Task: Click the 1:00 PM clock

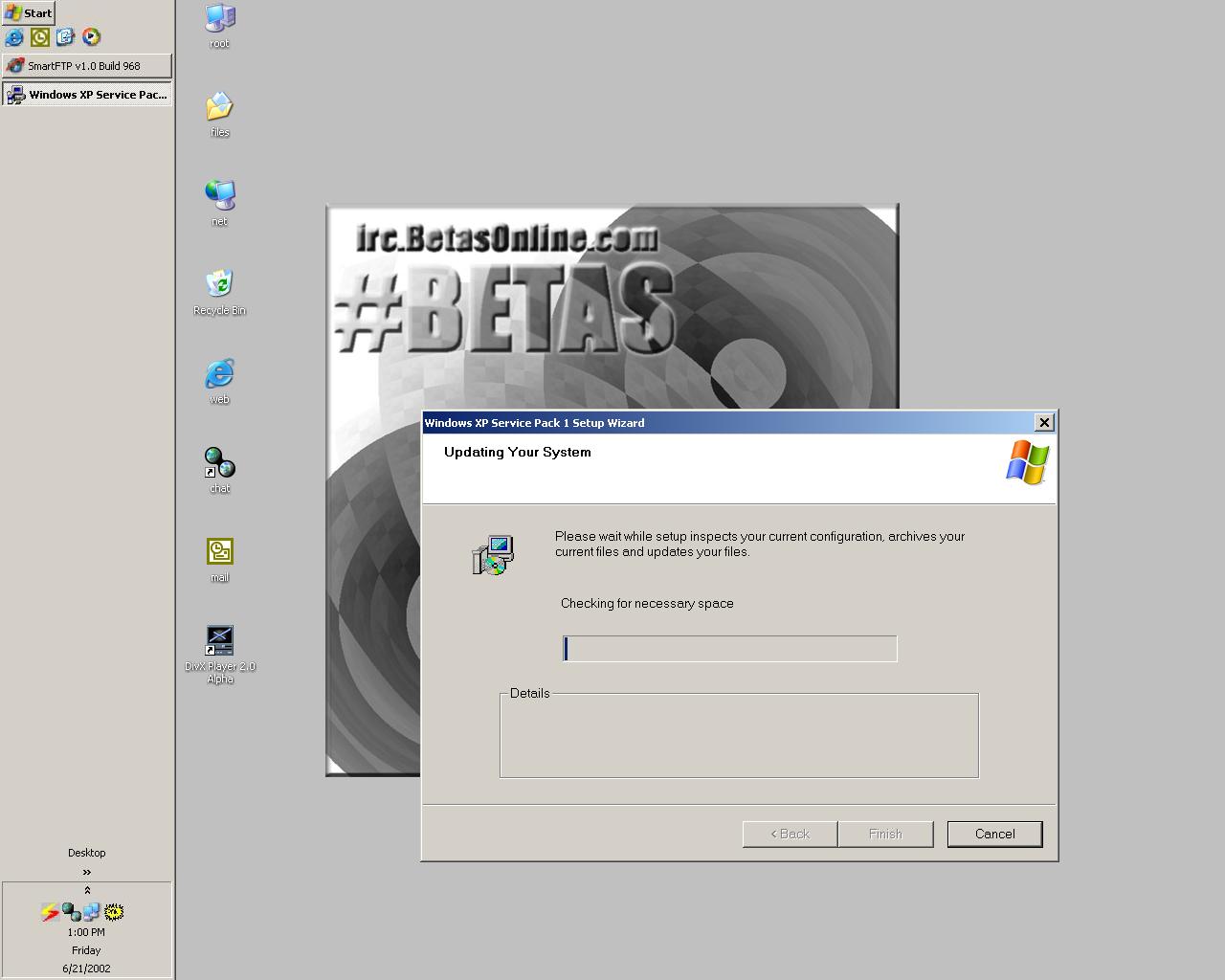Action: point(86,932)
